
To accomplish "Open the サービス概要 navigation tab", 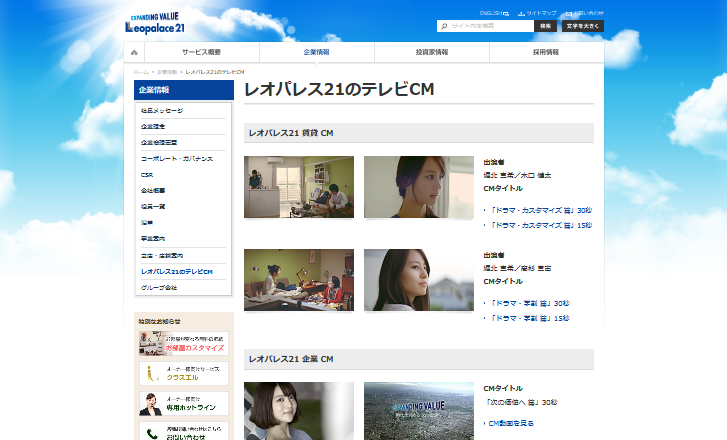I will coord(202,52).
